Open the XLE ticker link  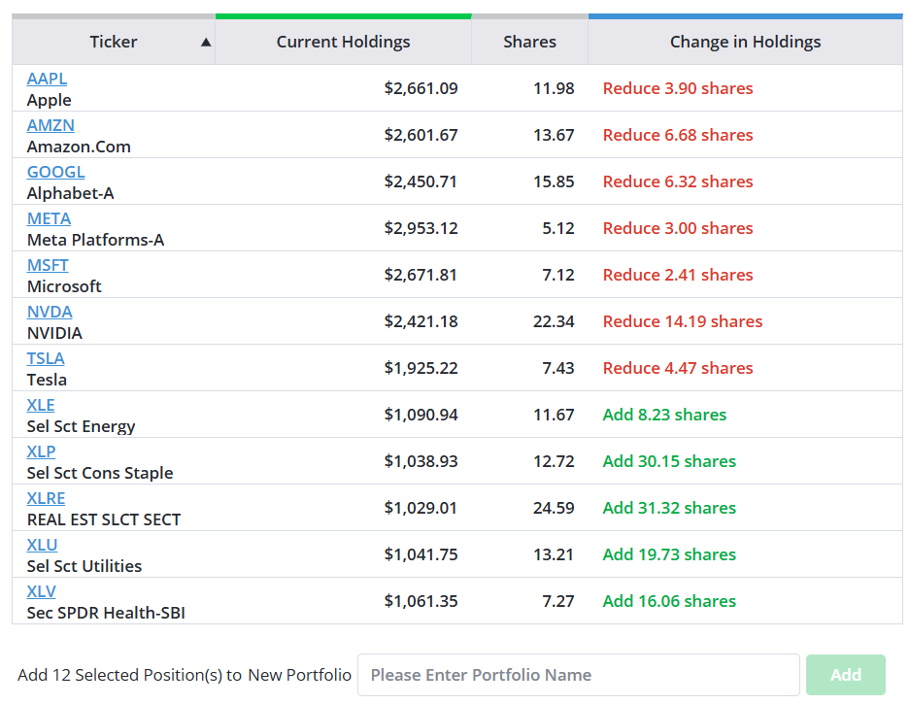[40, 405]
